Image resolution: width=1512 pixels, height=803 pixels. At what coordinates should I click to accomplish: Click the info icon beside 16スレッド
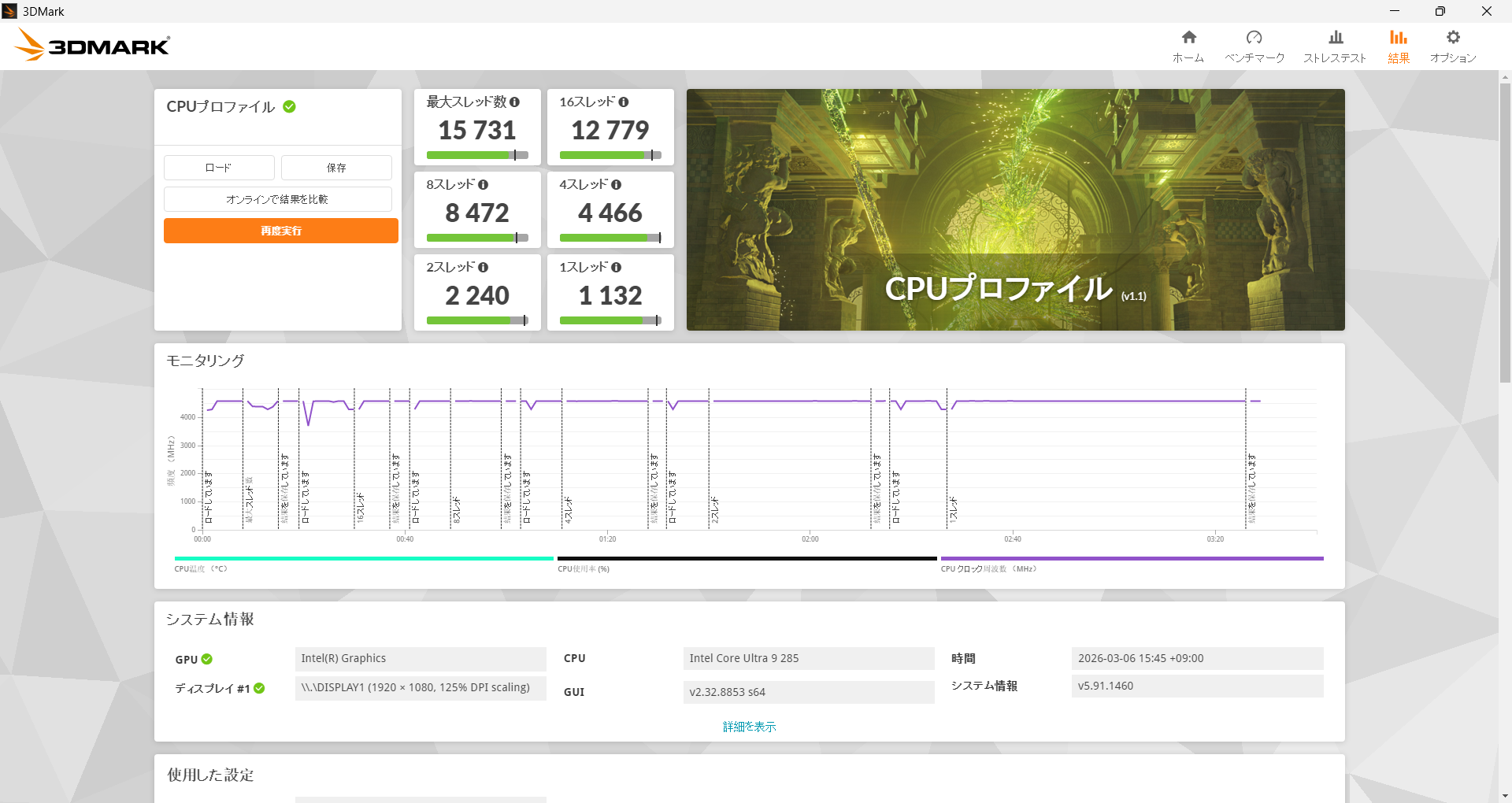(624, 102)
